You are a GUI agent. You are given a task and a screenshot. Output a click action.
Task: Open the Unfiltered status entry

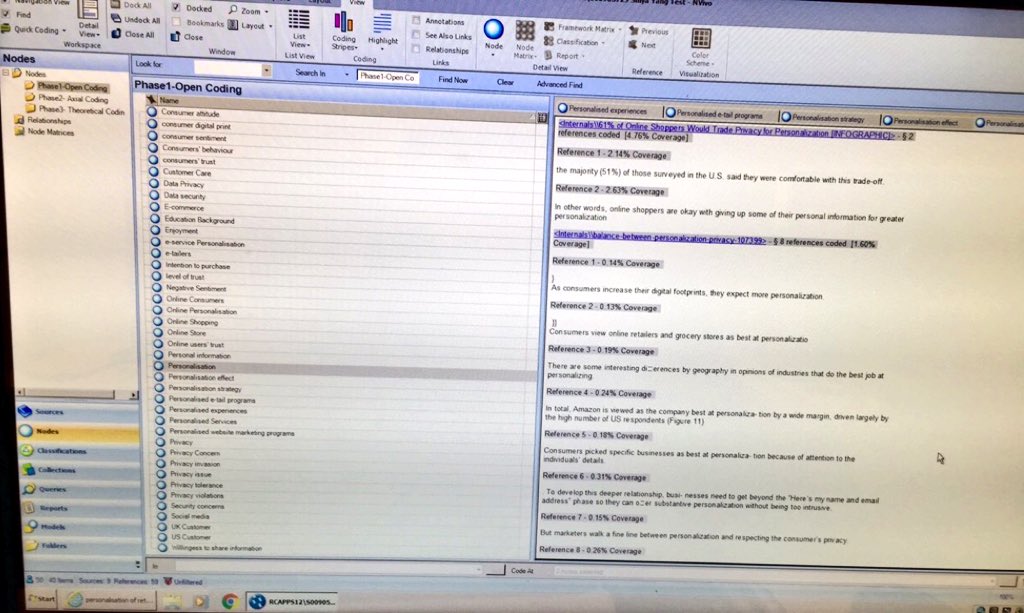tap(184, 581)
